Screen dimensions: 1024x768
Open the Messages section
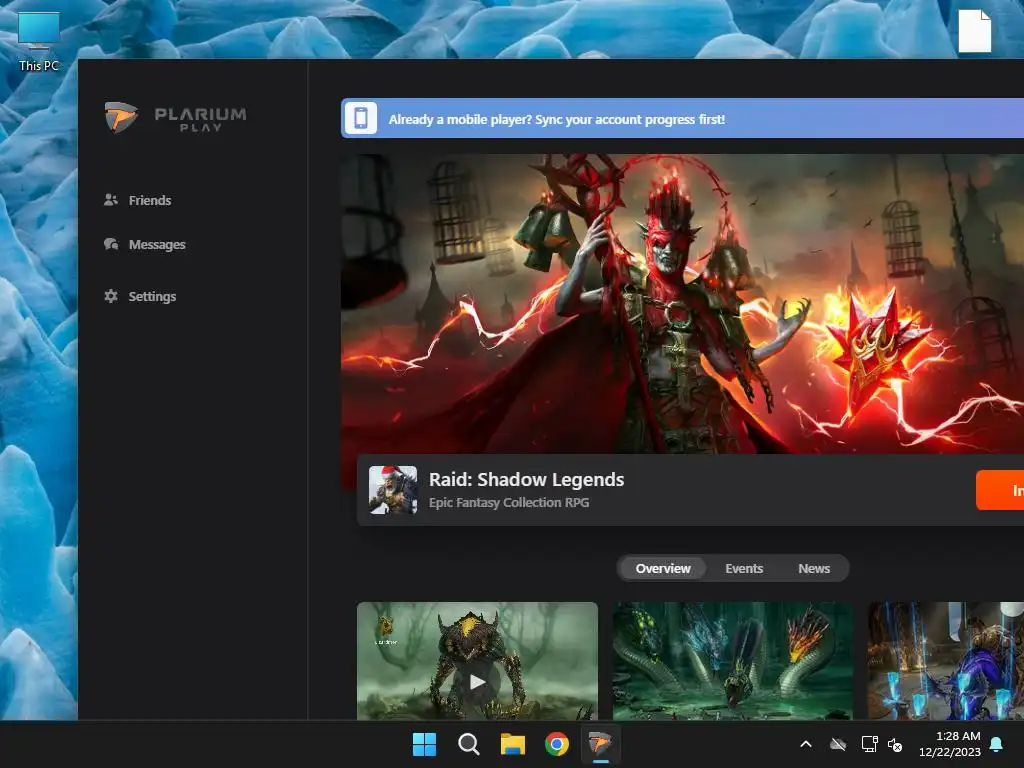pyautogui.click(x=144, y=244)
